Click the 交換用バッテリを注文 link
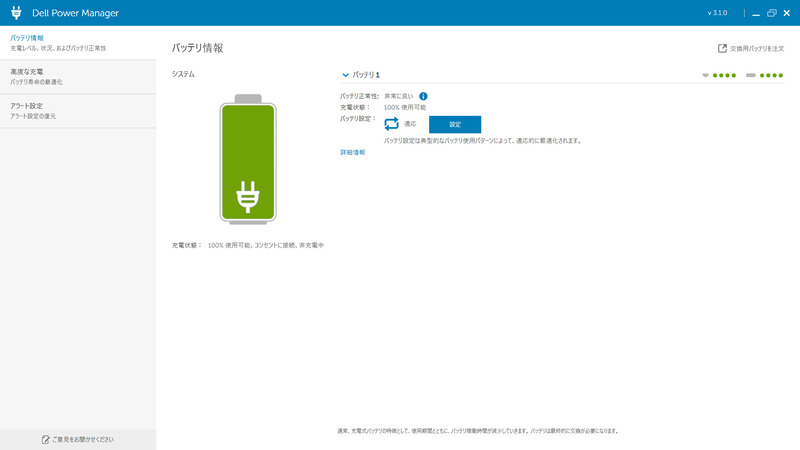 click(757, 48)
